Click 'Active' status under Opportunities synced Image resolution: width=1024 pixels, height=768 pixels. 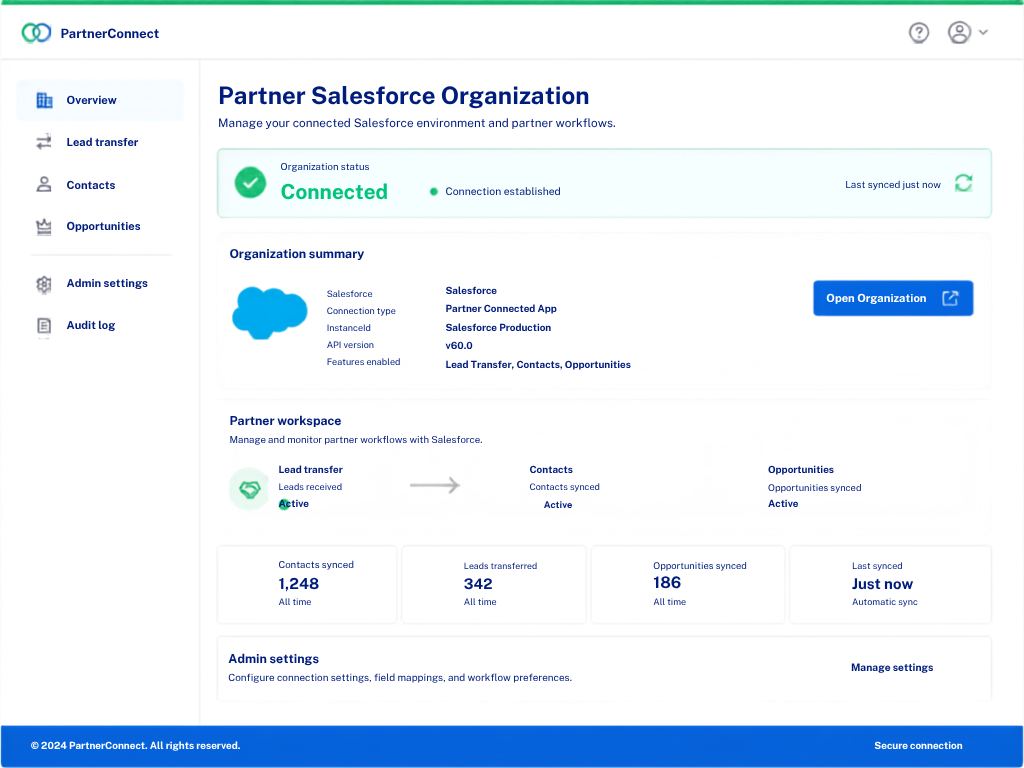point(782,504)
